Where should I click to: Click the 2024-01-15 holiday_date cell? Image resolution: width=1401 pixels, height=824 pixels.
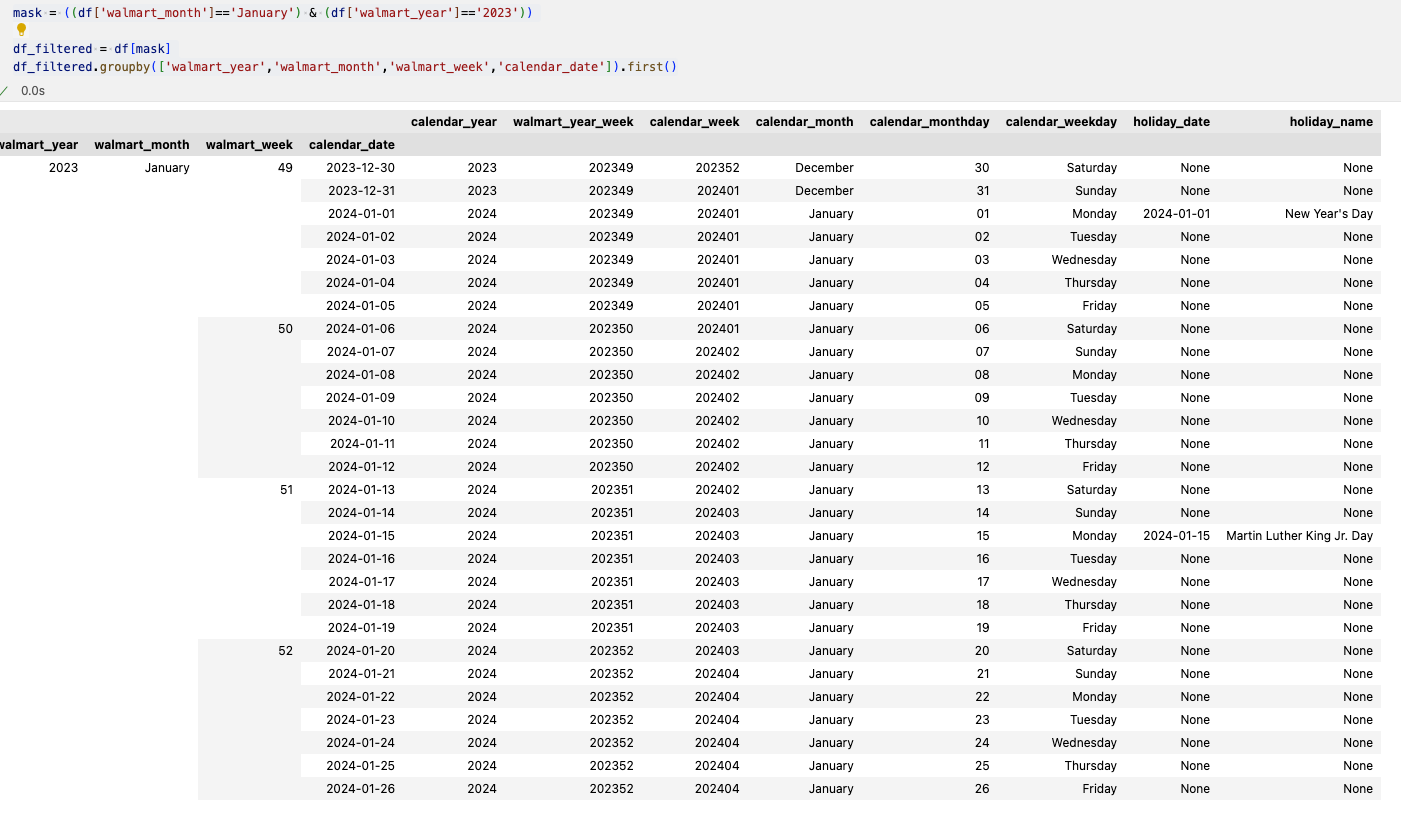1176,535
